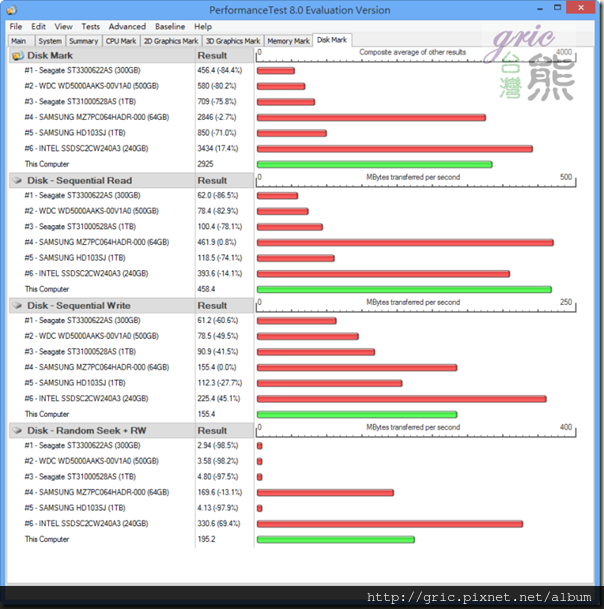This screenshot has height=609, width=604.
Task: Select Sequential Read row #5 SAMSUNG HD103SJ
Action: [x=75, y=258]
